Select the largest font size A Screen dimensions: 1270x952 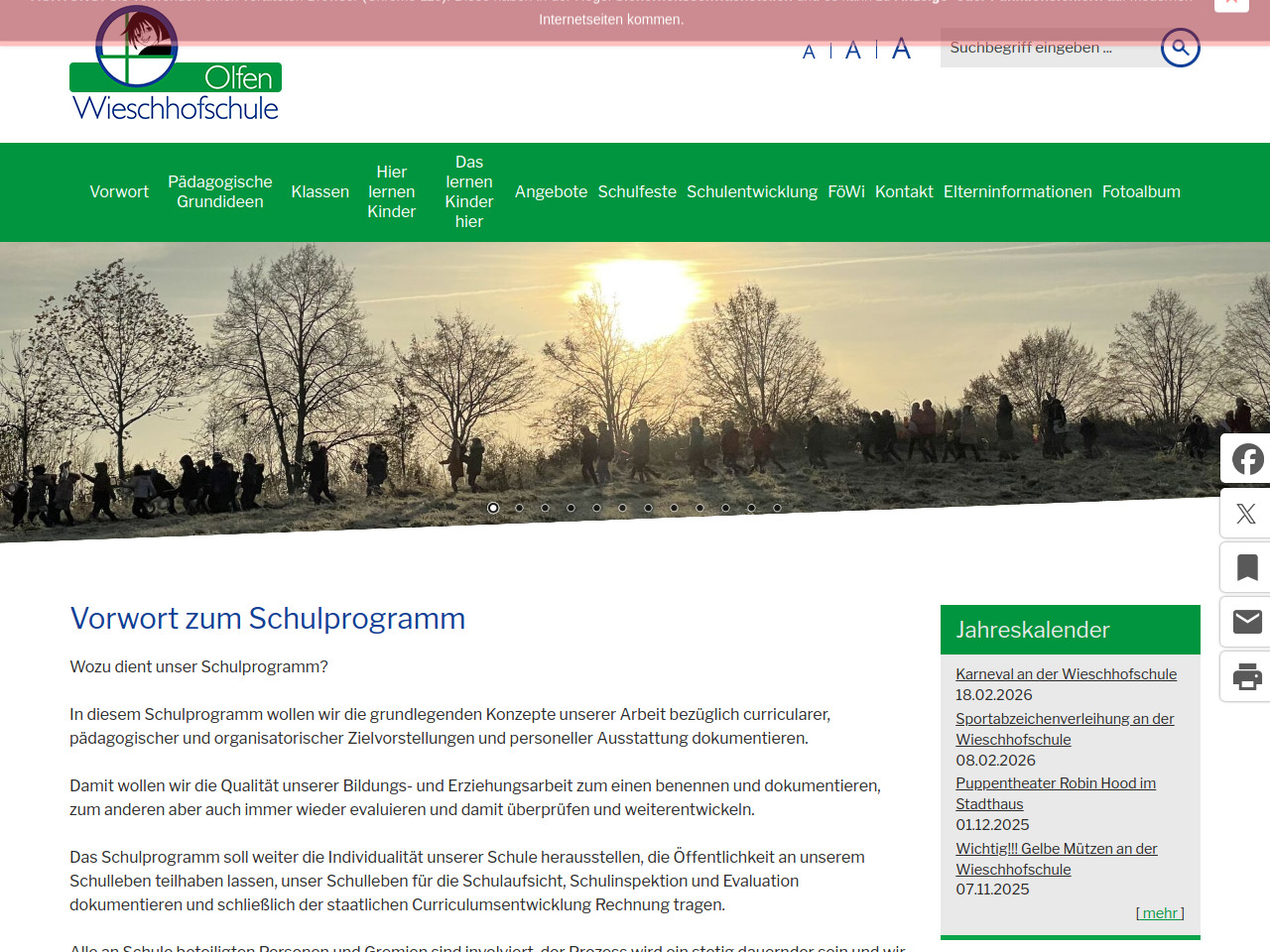tap(901, 49)
